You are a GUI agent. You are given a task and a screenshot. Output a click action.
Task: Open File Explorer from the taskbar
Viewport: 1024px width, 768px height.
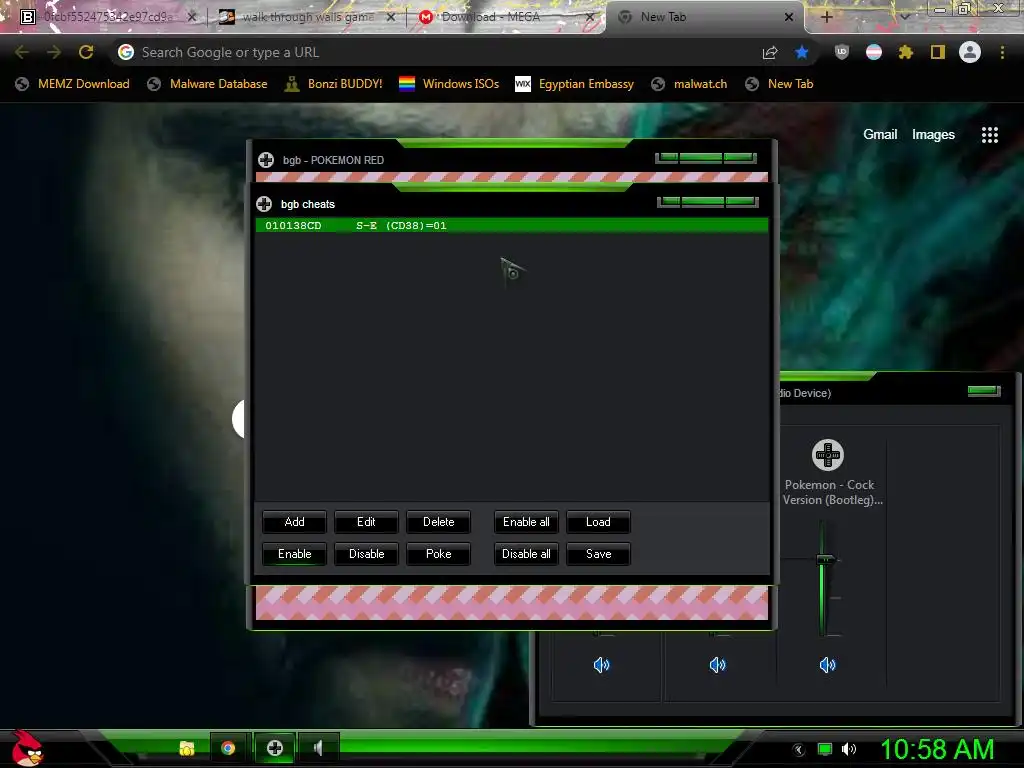pos(187,748)
